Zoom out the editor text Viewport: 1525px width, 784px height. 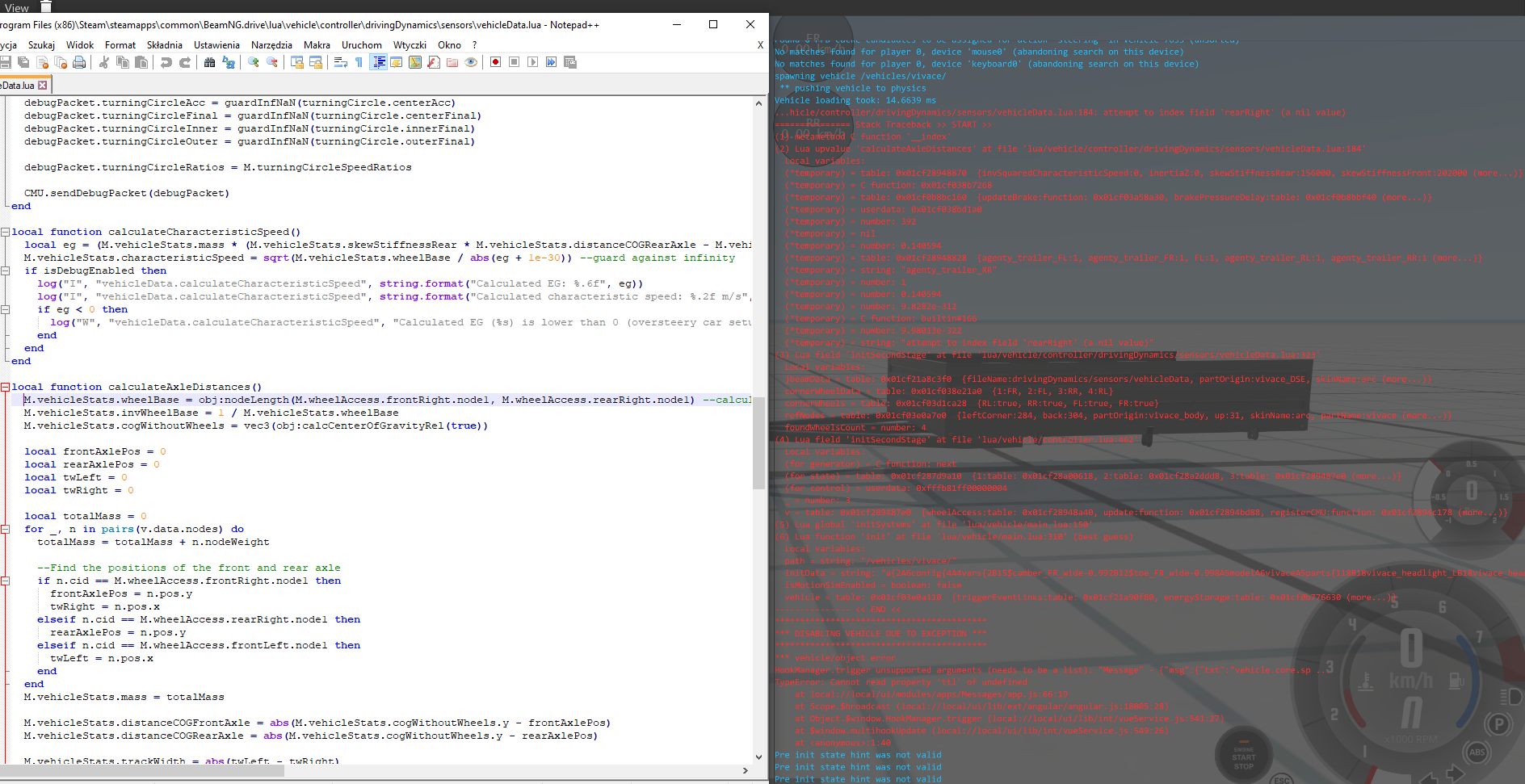pyautogui.click(x=272, y=62)
